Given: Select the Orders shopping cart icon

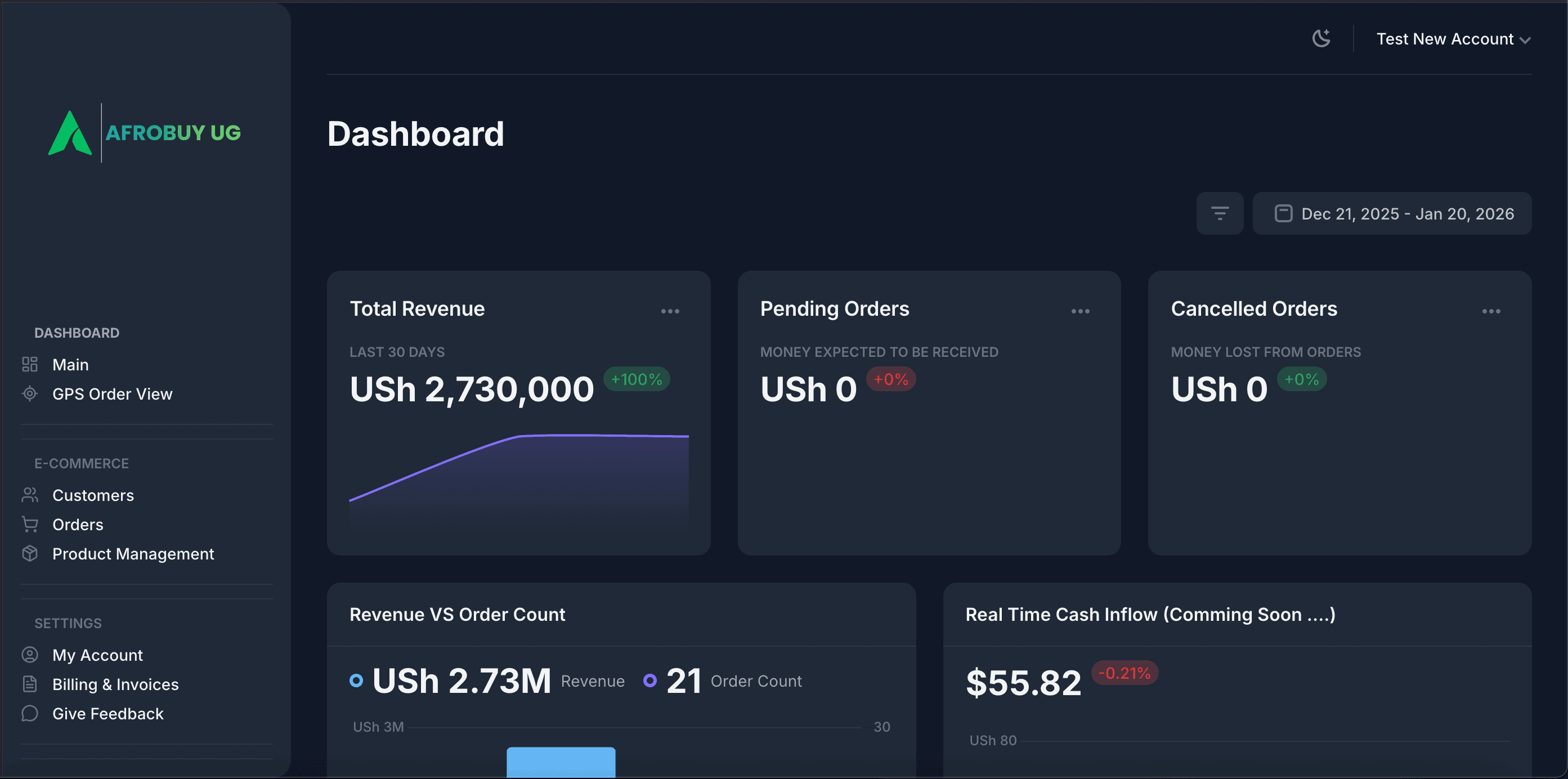Looking at the screenshot, I should point(29,524).
